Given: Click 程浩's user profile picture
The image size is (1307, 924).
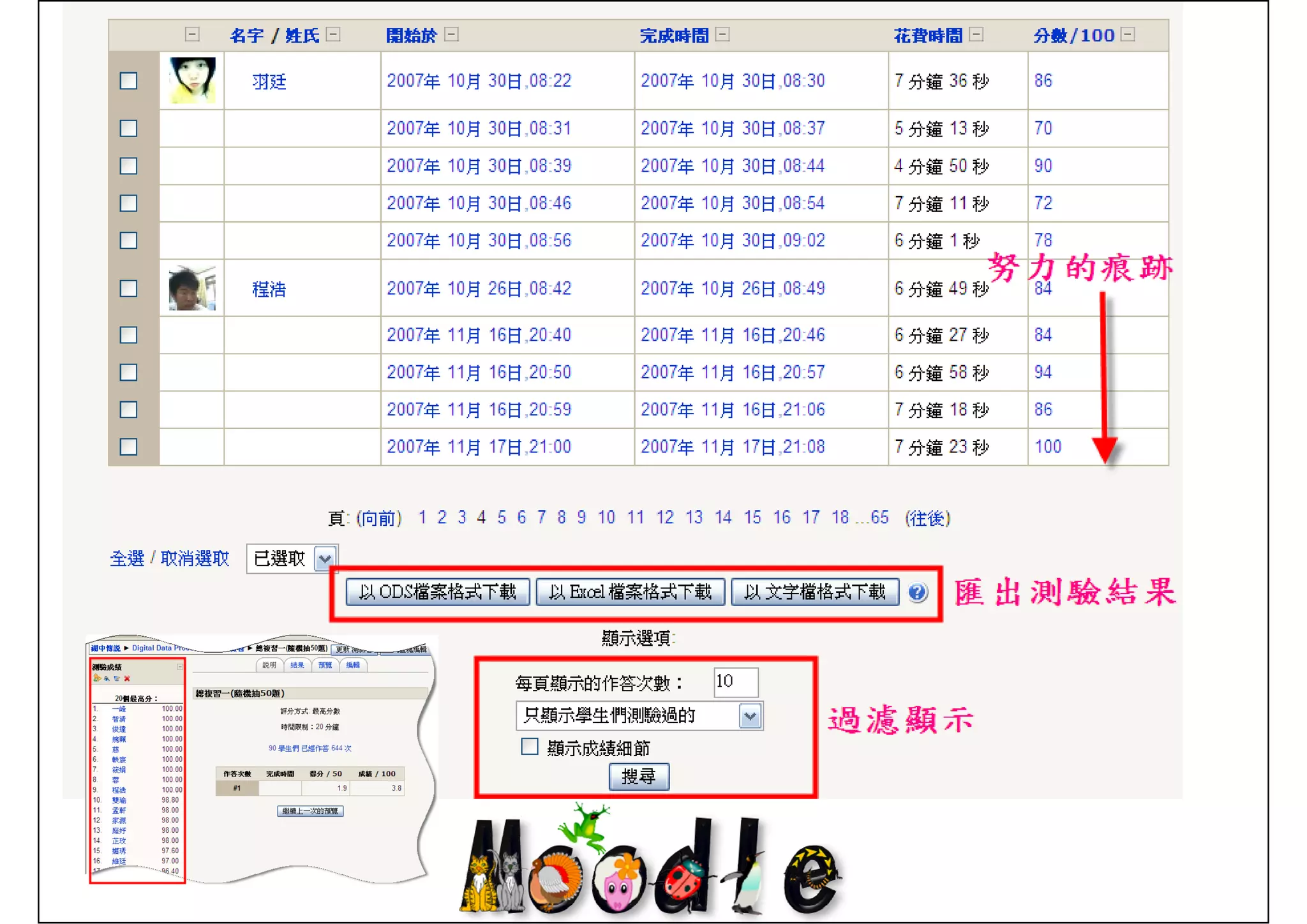Looking at the screenshot, I should pyautogui.click(x=192, y=288).
